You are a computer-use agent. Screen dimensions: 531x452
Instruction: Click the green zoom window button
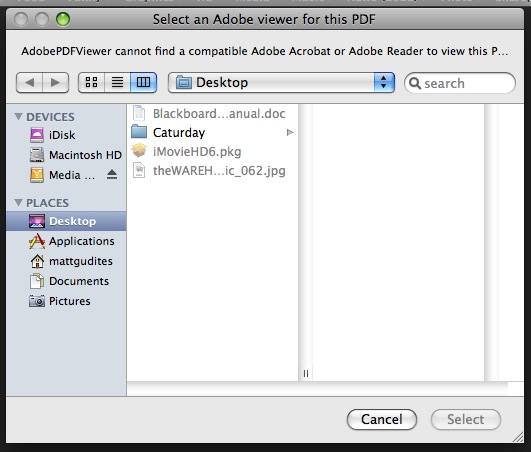(x=63, y=19)
